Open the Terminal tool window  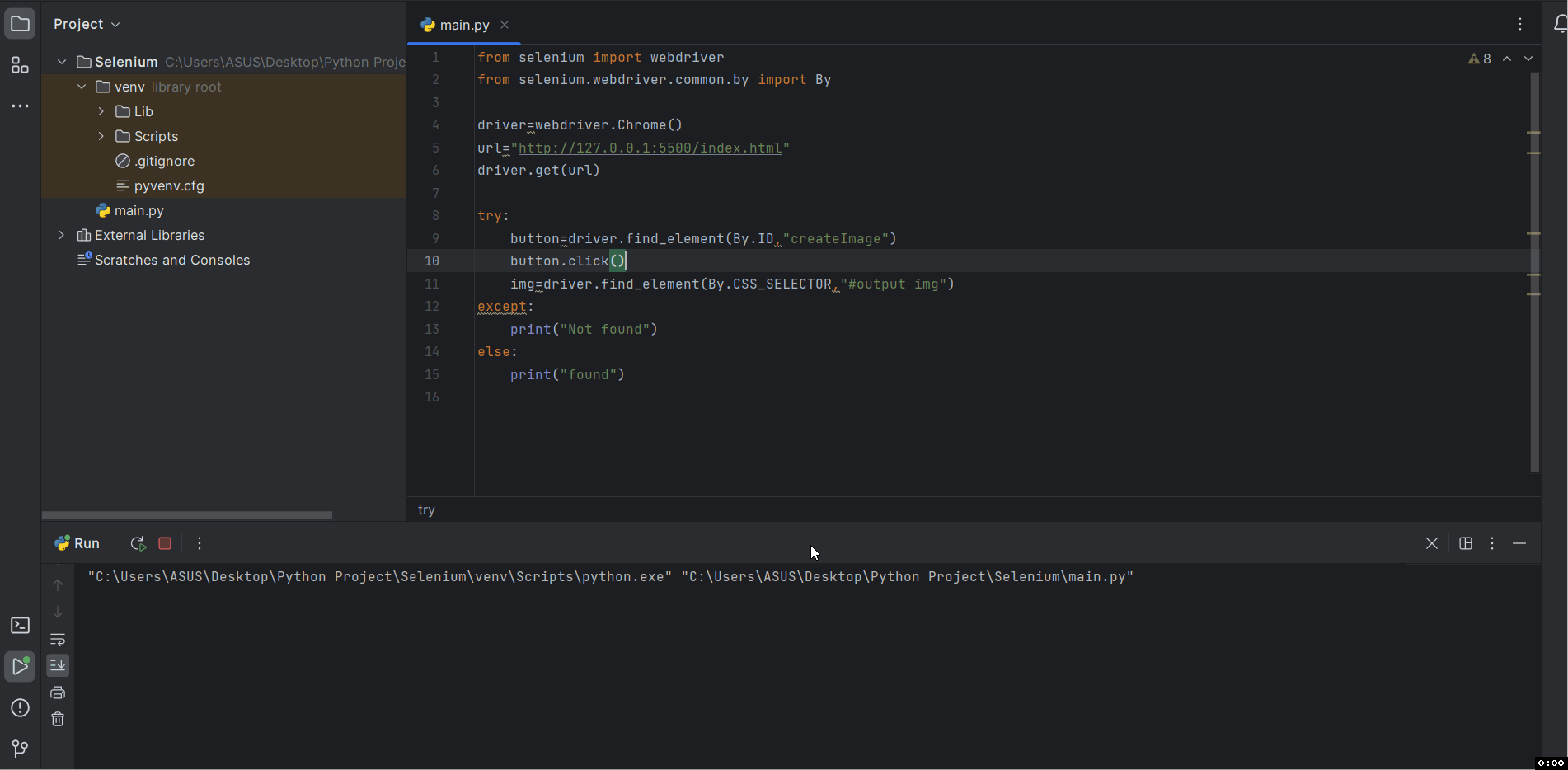point(20,626)
